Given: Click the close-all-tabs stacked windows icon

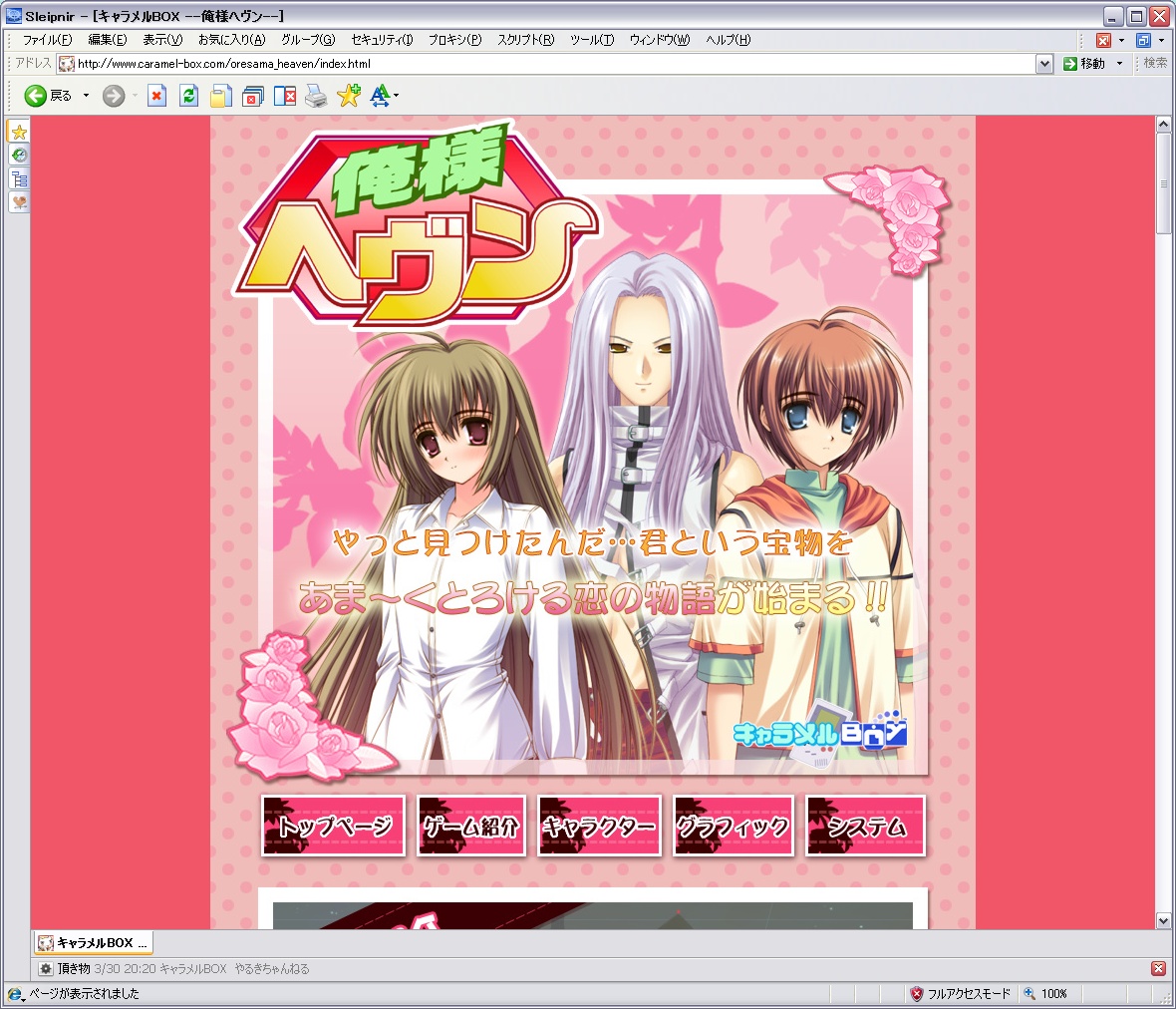Looking at the screenshot, I should pos(252,96).
